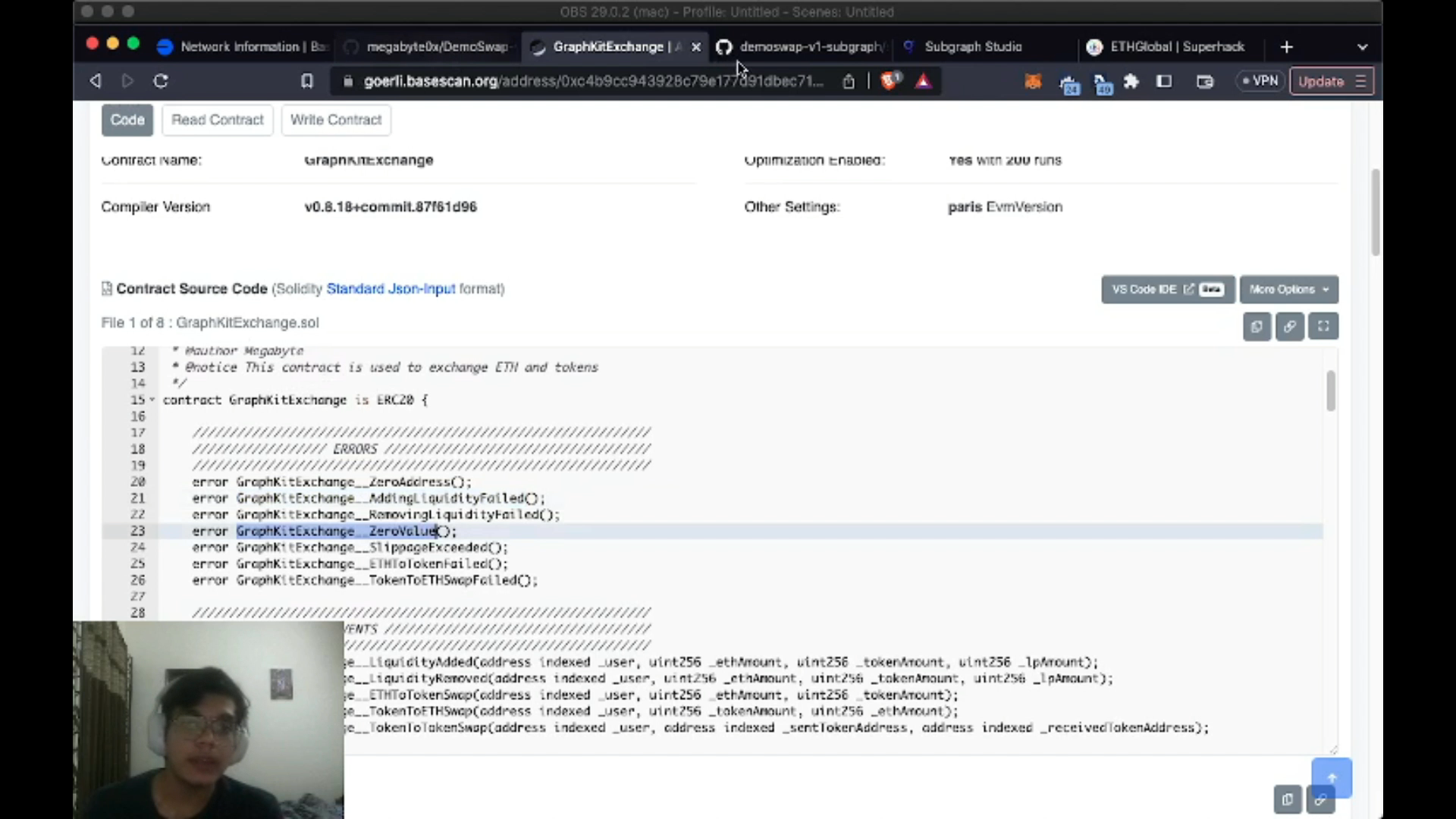The height and width of the screenshot is (819, 1456).
Task: Click the bottom link icon below the code
Action: click(x=1321, y=799)
